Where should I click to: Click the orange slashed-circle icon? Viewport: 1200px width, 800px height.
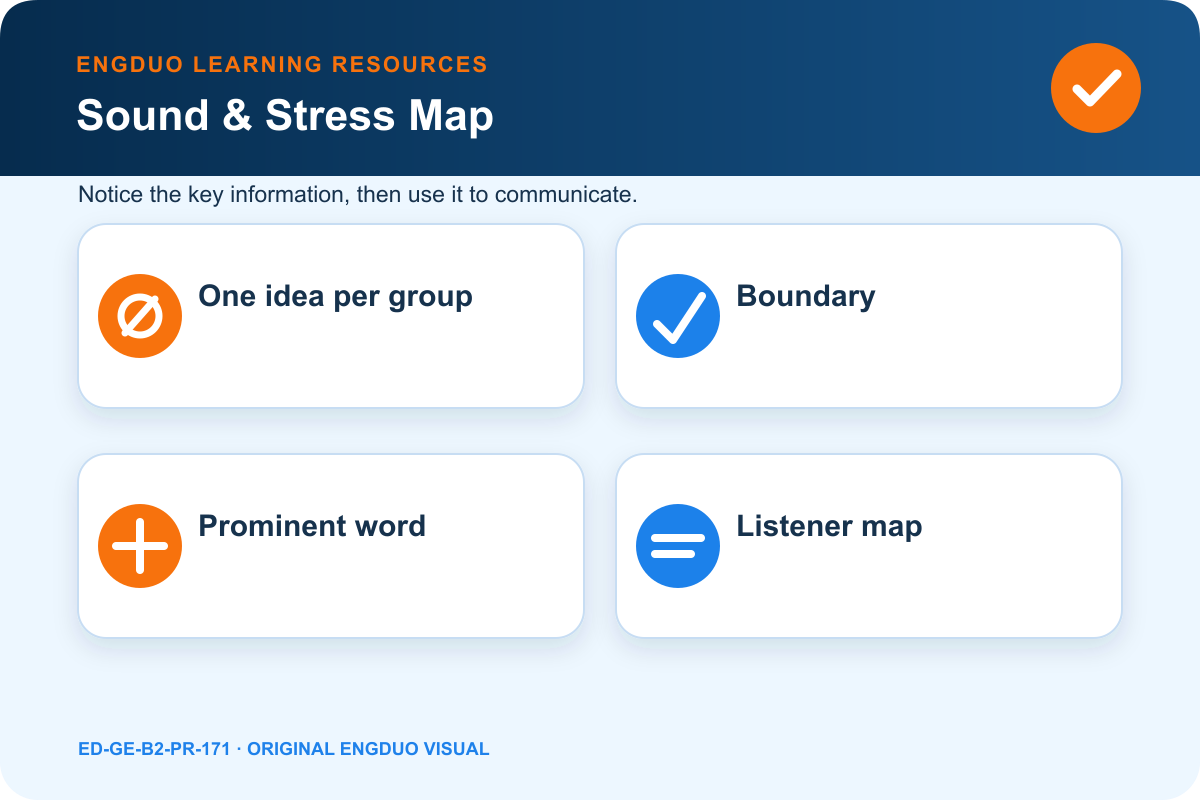pos(140,316)
